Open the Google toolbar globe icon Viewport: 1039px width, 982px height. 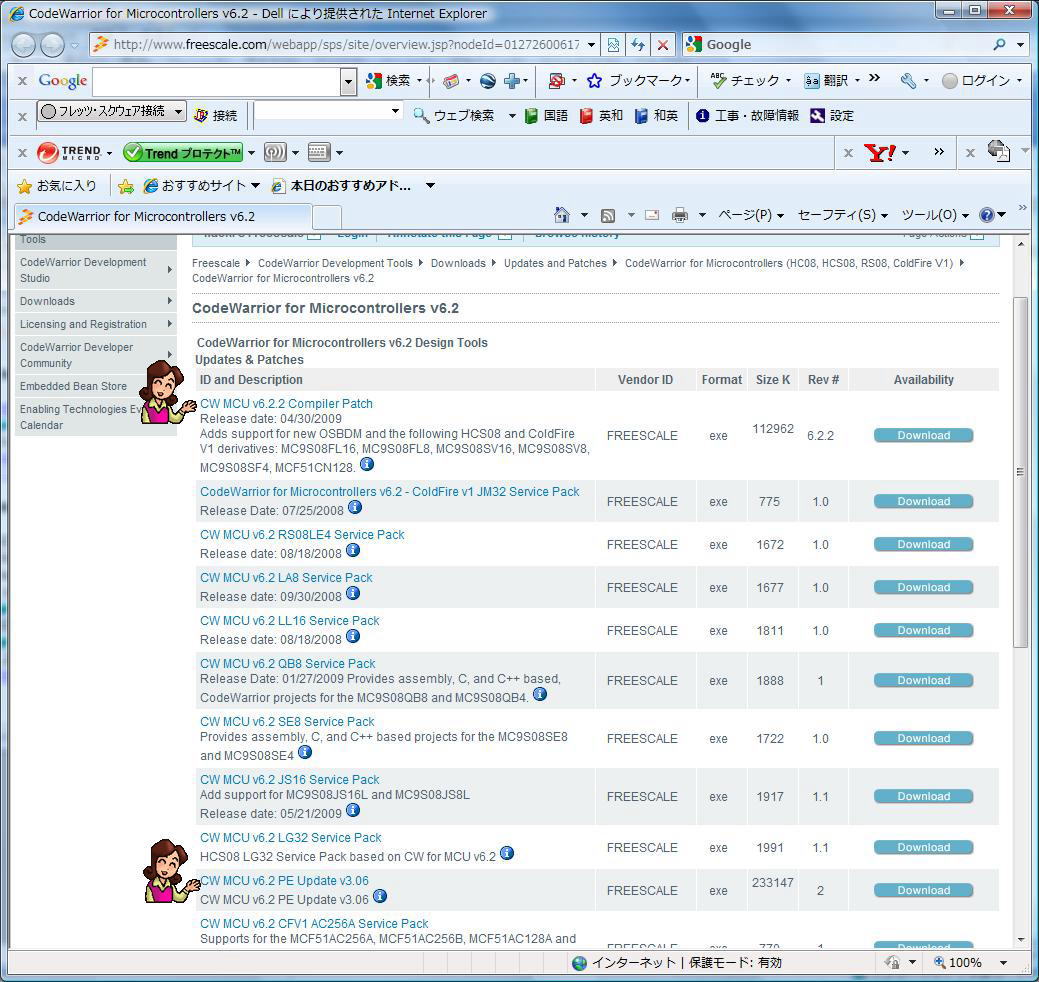pos(488,81)
